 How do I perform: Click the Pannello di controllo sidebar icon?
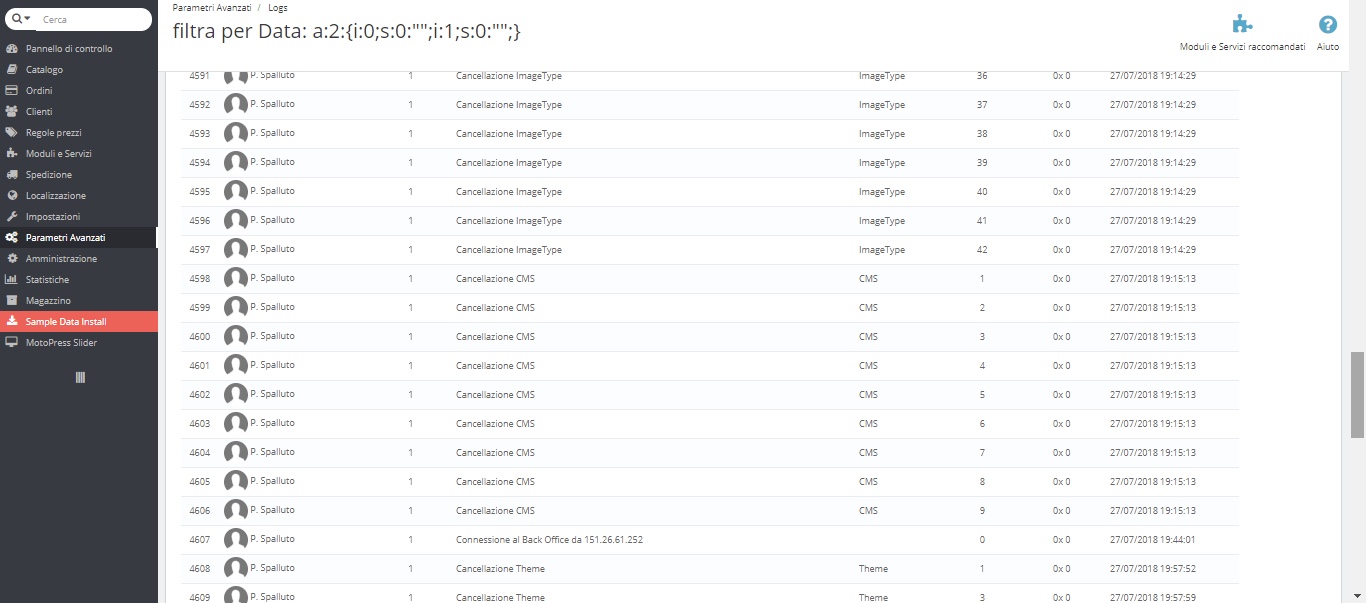pos(12,49)
